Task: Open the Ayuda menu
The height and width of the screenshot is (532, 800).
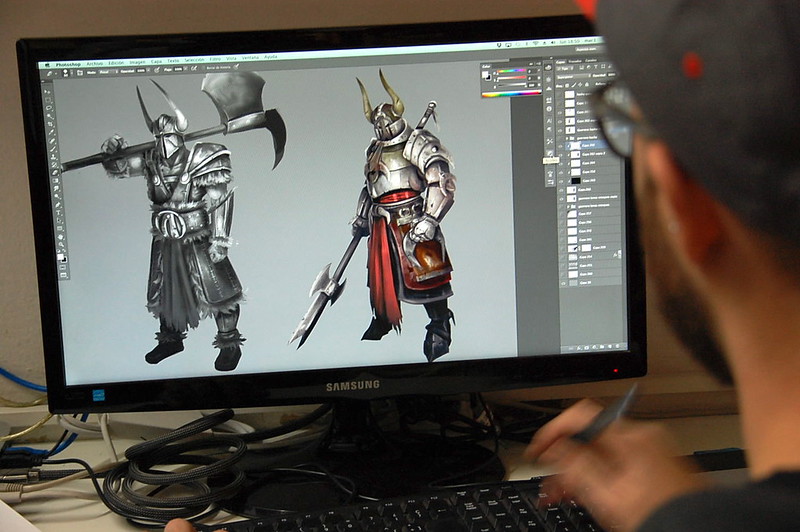Action: click(x=271, y=57)
